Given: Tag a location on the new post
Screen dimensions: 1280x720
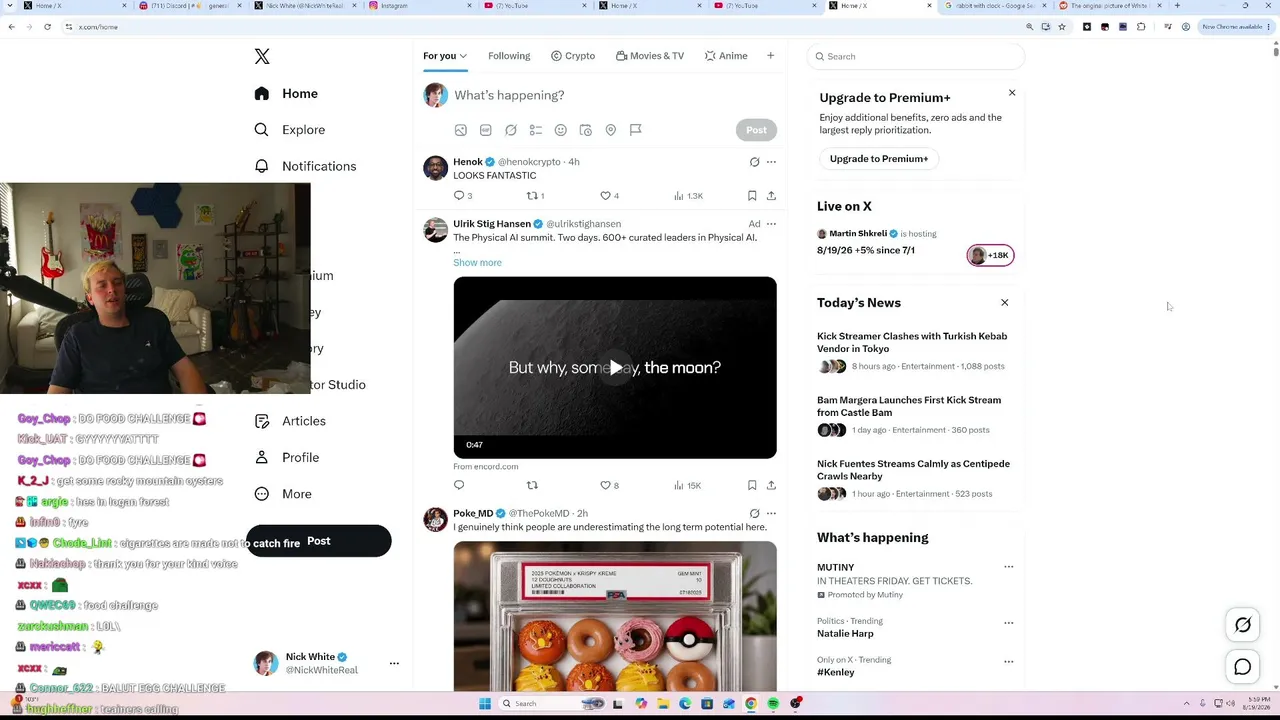Looking at the screenshot, I should pos(610,130).
